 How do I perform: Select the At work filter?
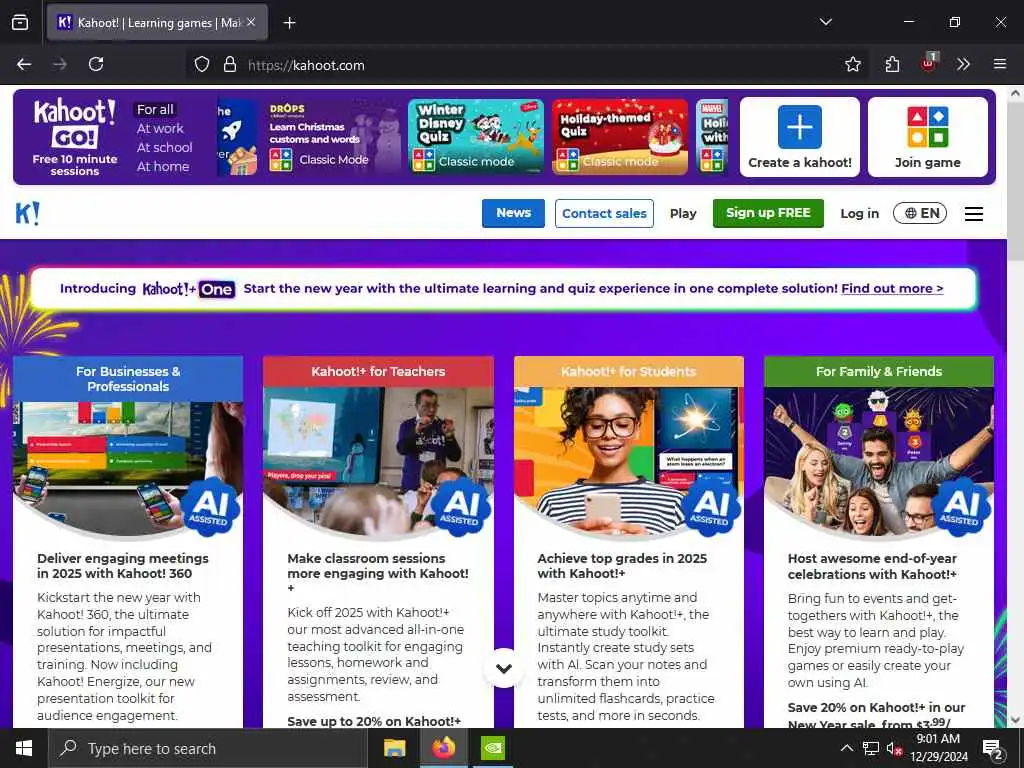click(160, 129)
